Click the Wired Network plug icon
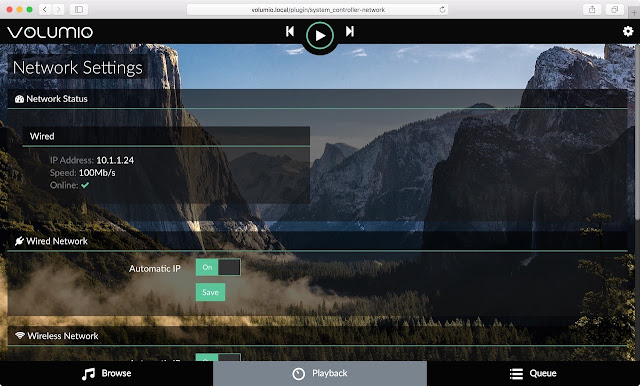This screenshot has width=640, height=386. point(19,241)
